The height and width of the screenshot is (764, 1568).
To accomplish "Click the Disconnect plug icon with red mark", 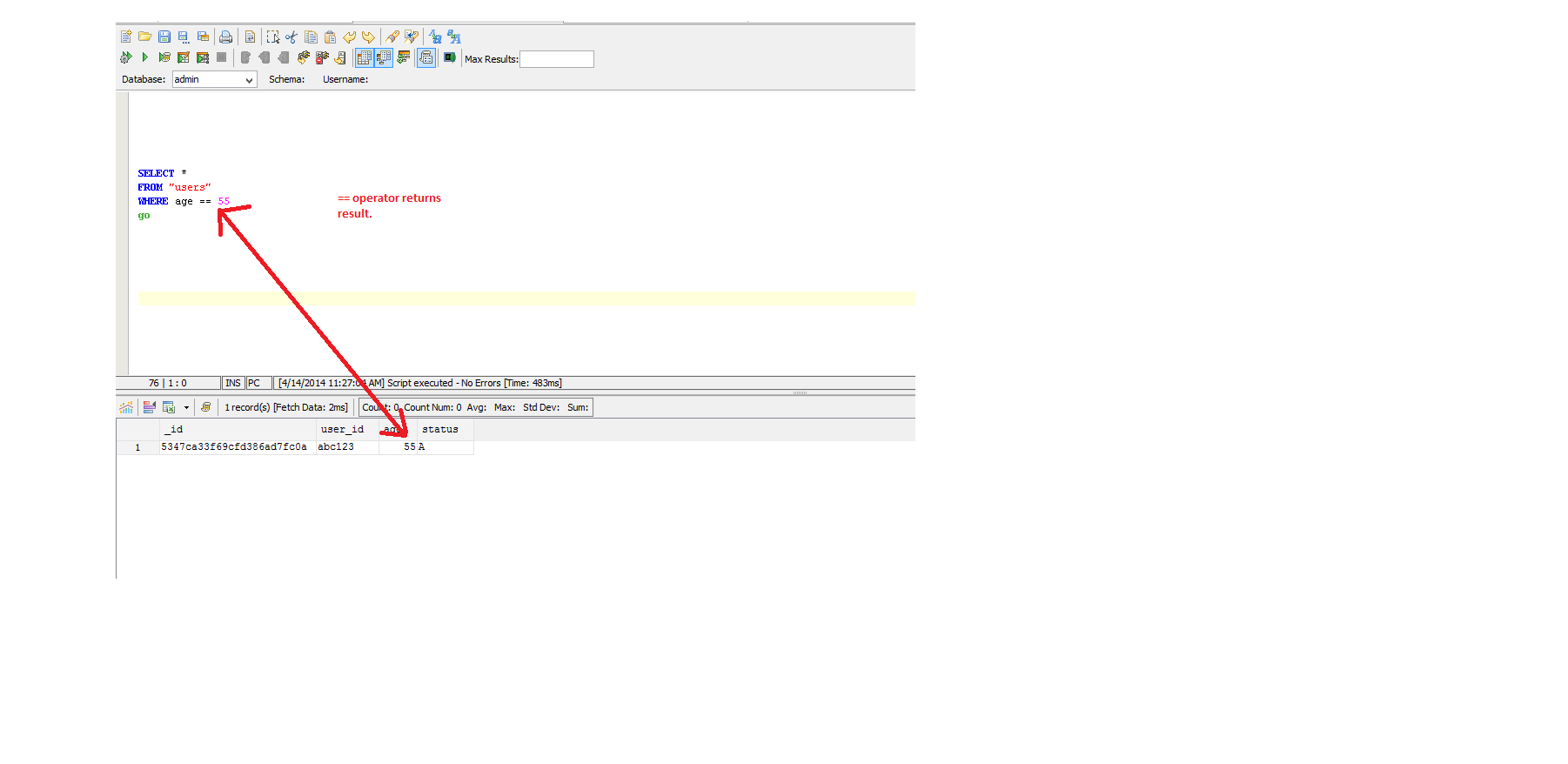I will pos(322,57).
